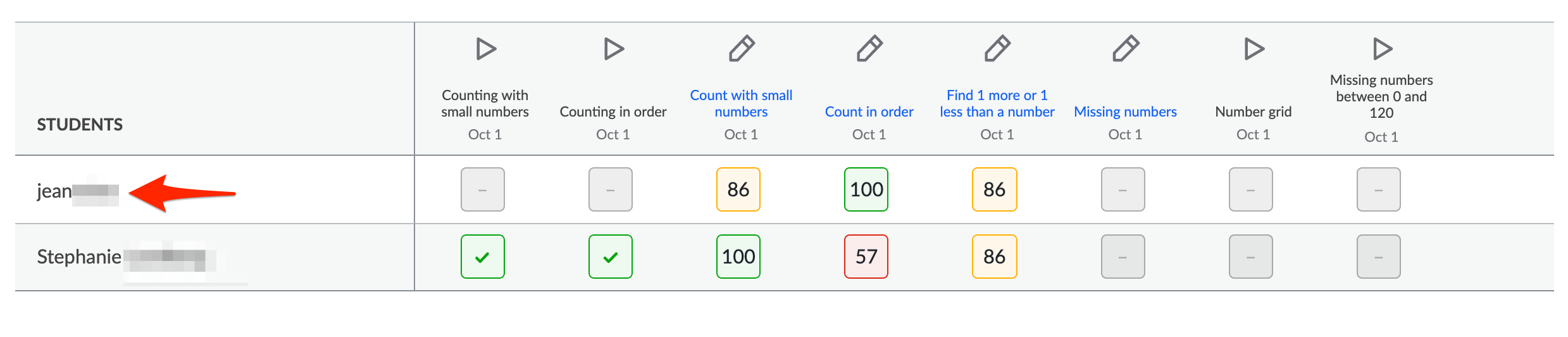Screen dimensions: 1568x337
Task: Select Stephanie's red score of 57
Action: tap(866, 257)
